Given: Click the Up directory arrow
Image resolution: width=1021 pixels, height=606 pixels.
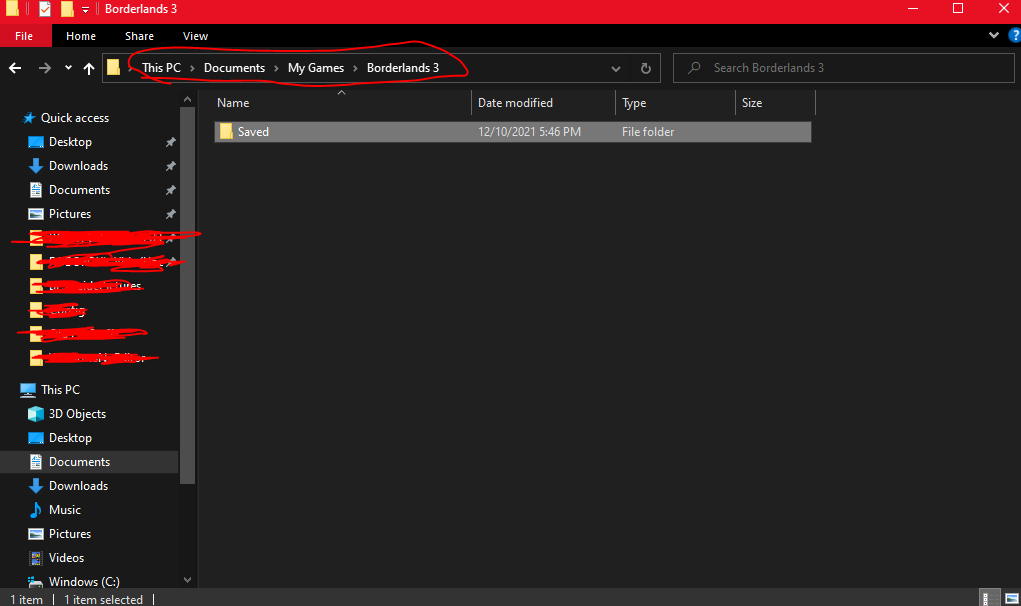Looking at the screenshot, I should (89, 68).
